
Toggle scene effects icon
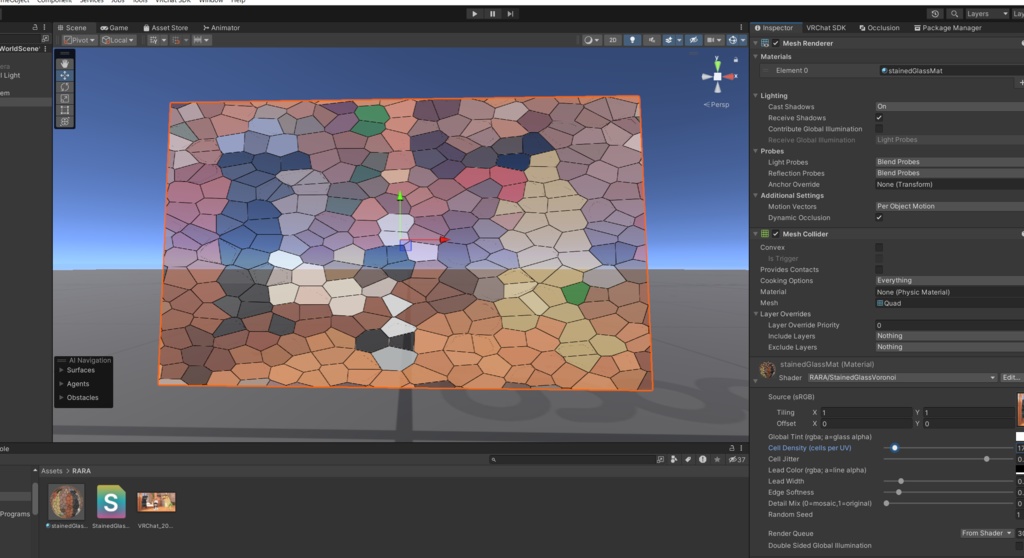click(669, 40)
